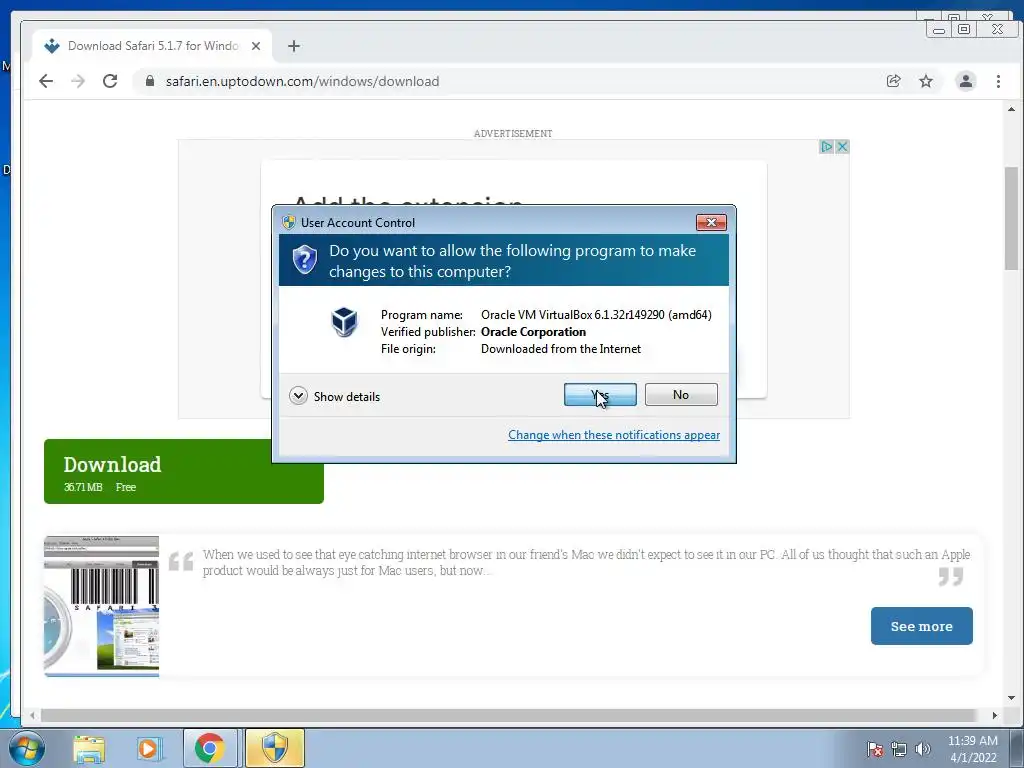Minimize the Chrome window
Viewport: 1024px width, 768px height.
(939, 29)
